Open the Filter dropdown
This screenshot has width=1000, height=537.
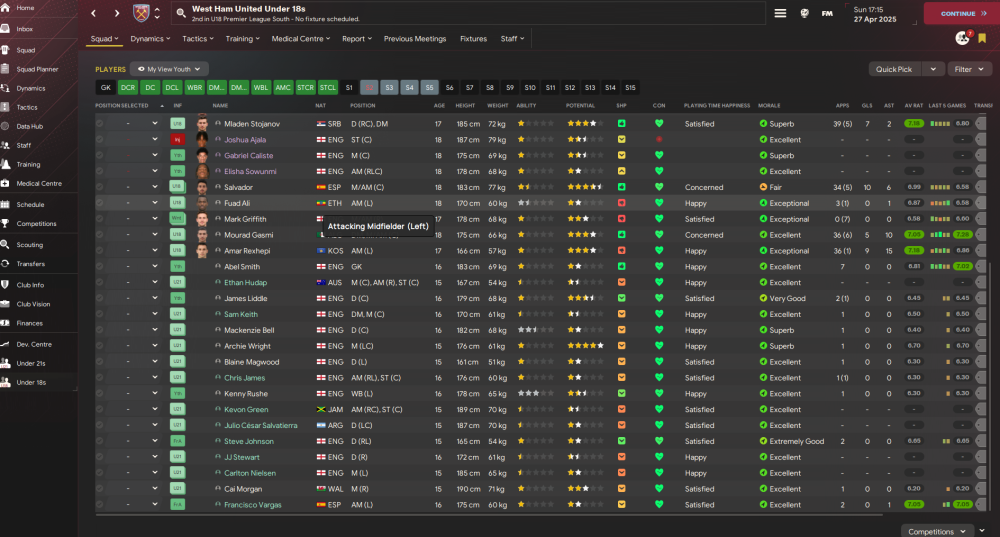tap(969, 69)
